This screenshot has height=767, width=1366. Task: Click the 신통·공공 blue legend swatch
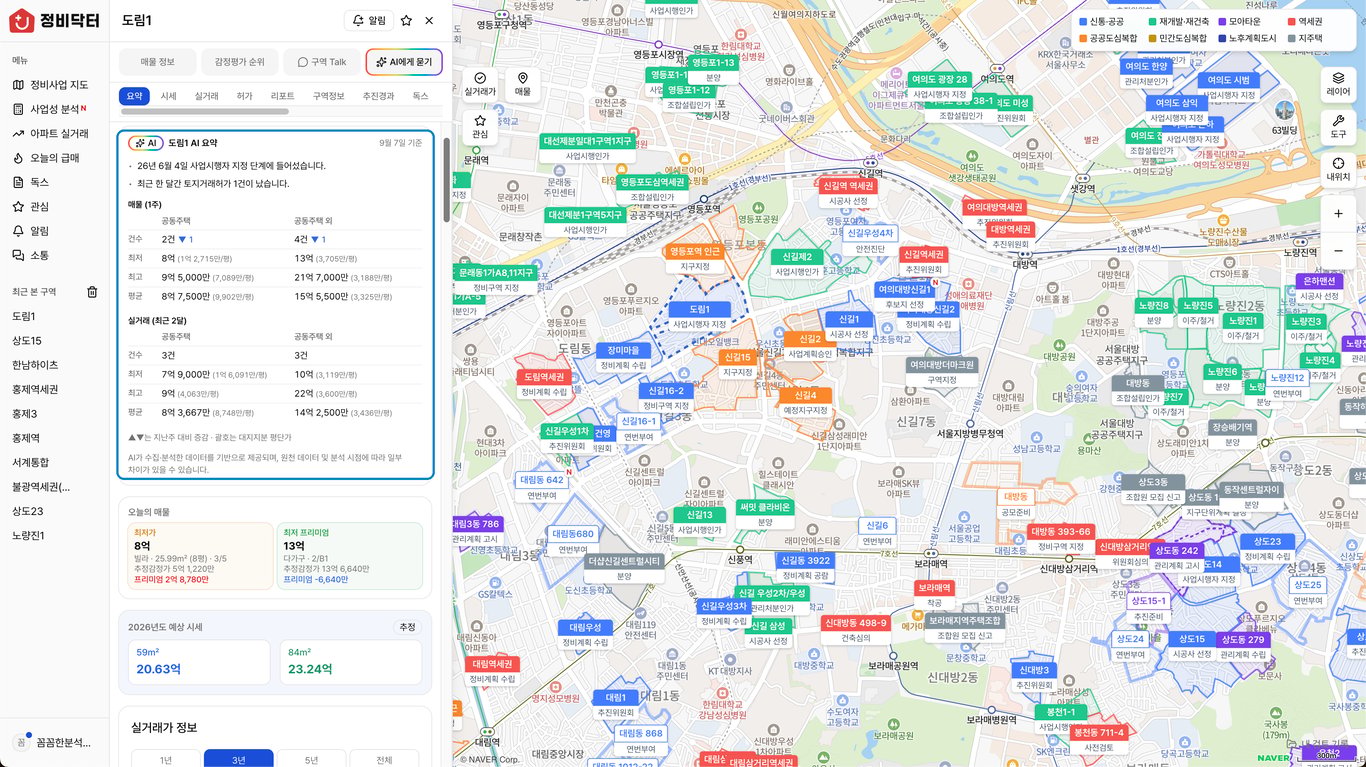coord(1083,21)
